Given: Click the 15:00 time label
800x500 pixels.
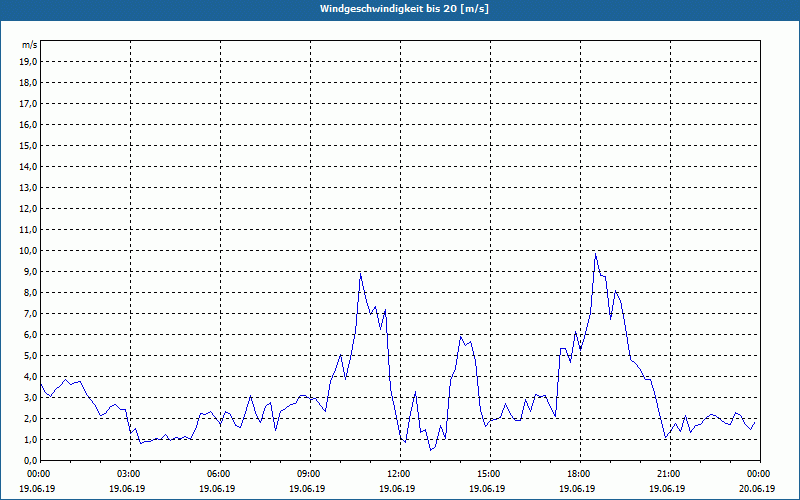Looking at the screenshot, I should [490, 474].
